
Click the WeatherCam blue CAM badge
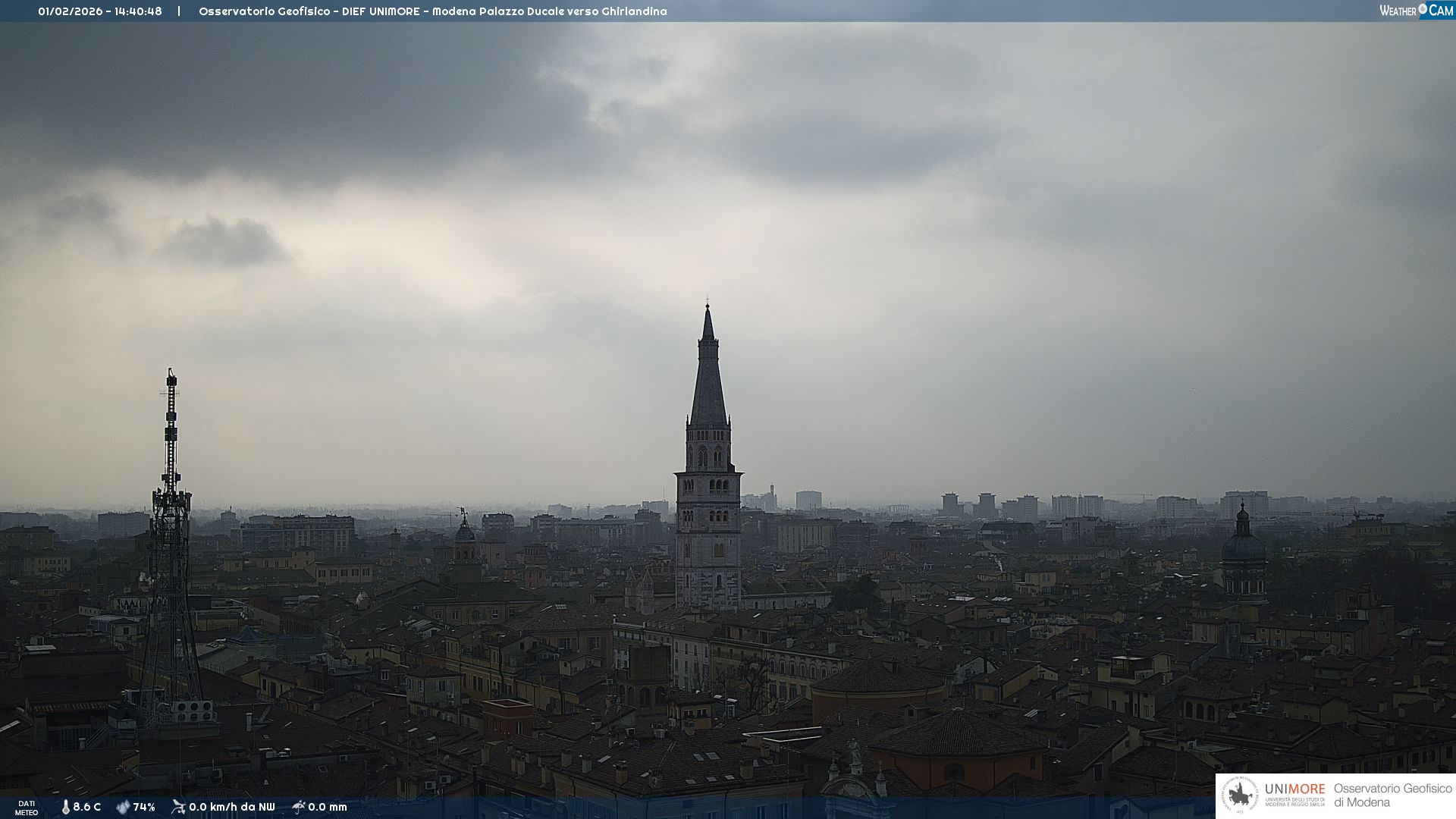click(x=1441, y=10)
